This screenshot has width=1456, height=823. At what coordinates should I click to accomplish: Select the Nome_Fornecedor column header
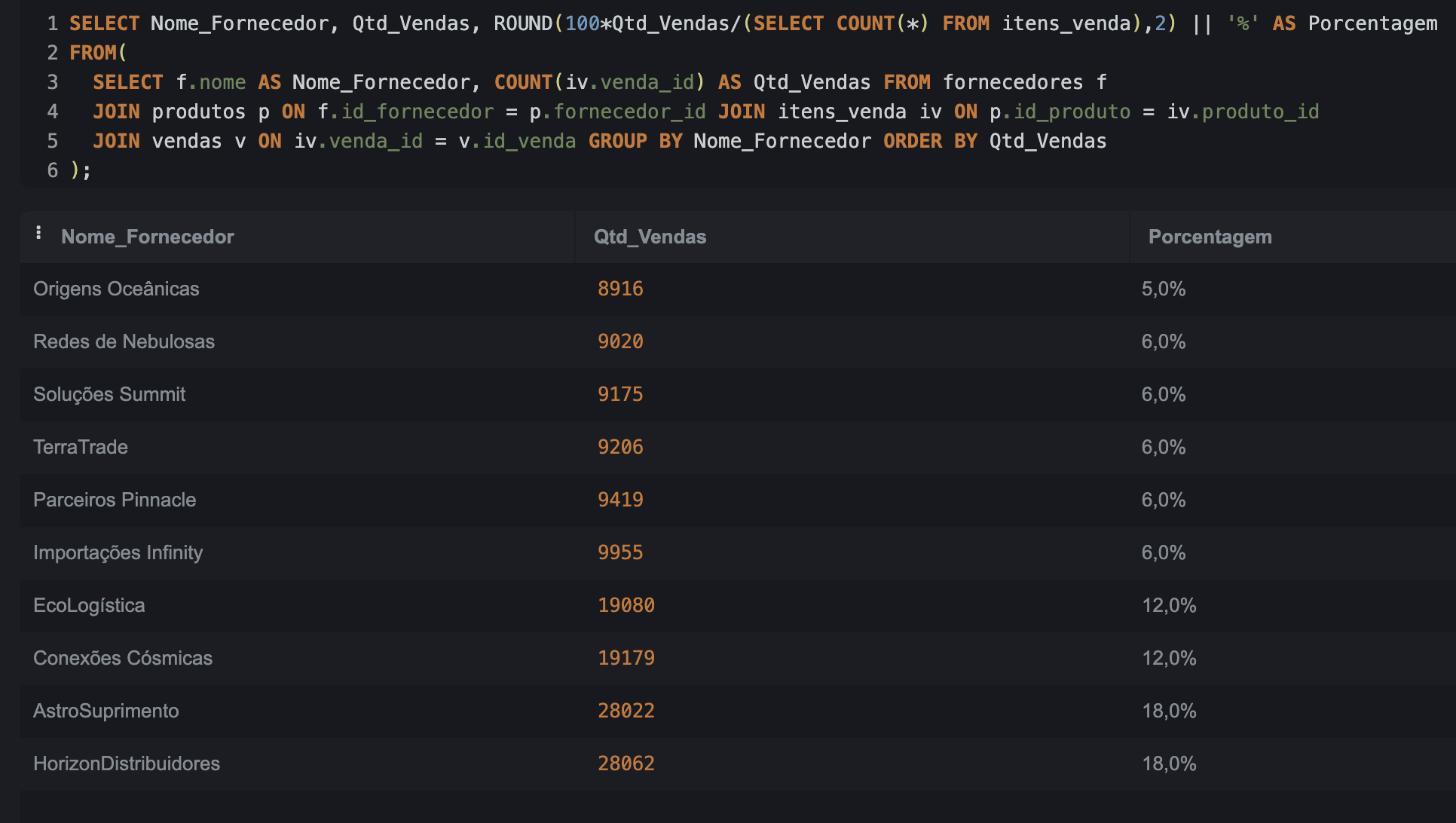click(147, 236)
